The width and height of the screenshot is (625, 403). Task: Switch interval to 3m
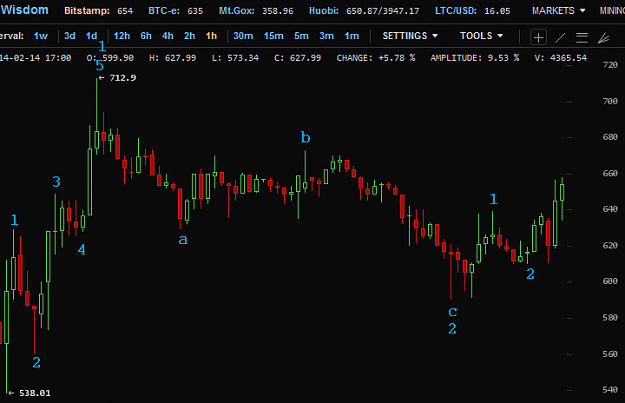tap(326, 36)
